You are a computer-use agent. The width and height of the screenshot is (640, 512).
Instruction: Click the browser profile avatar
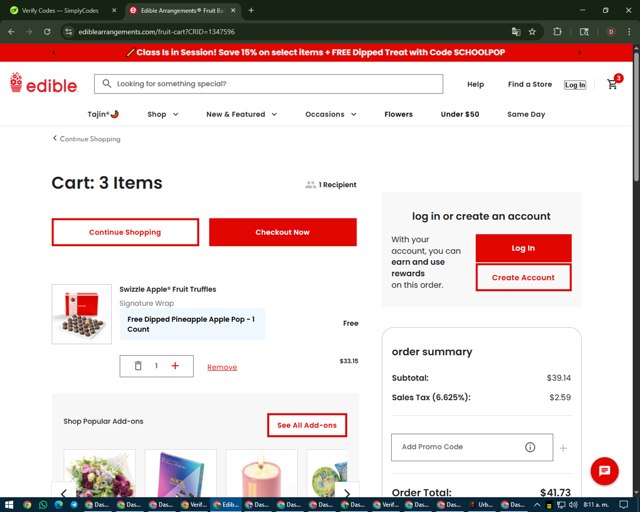click(611, 31)
